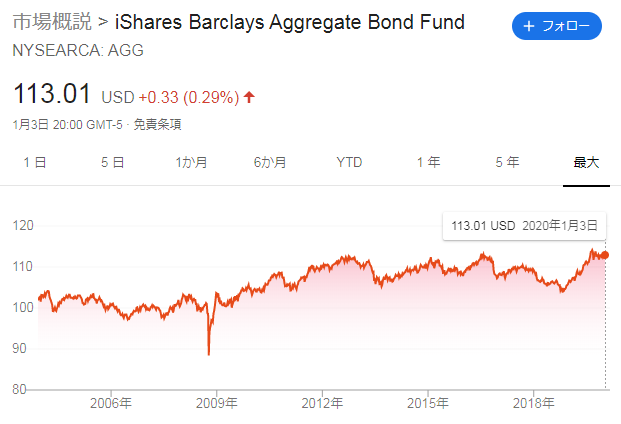Click the plus icon in follow button
Viewport: 621px width, 424px height.
[529, 26]
